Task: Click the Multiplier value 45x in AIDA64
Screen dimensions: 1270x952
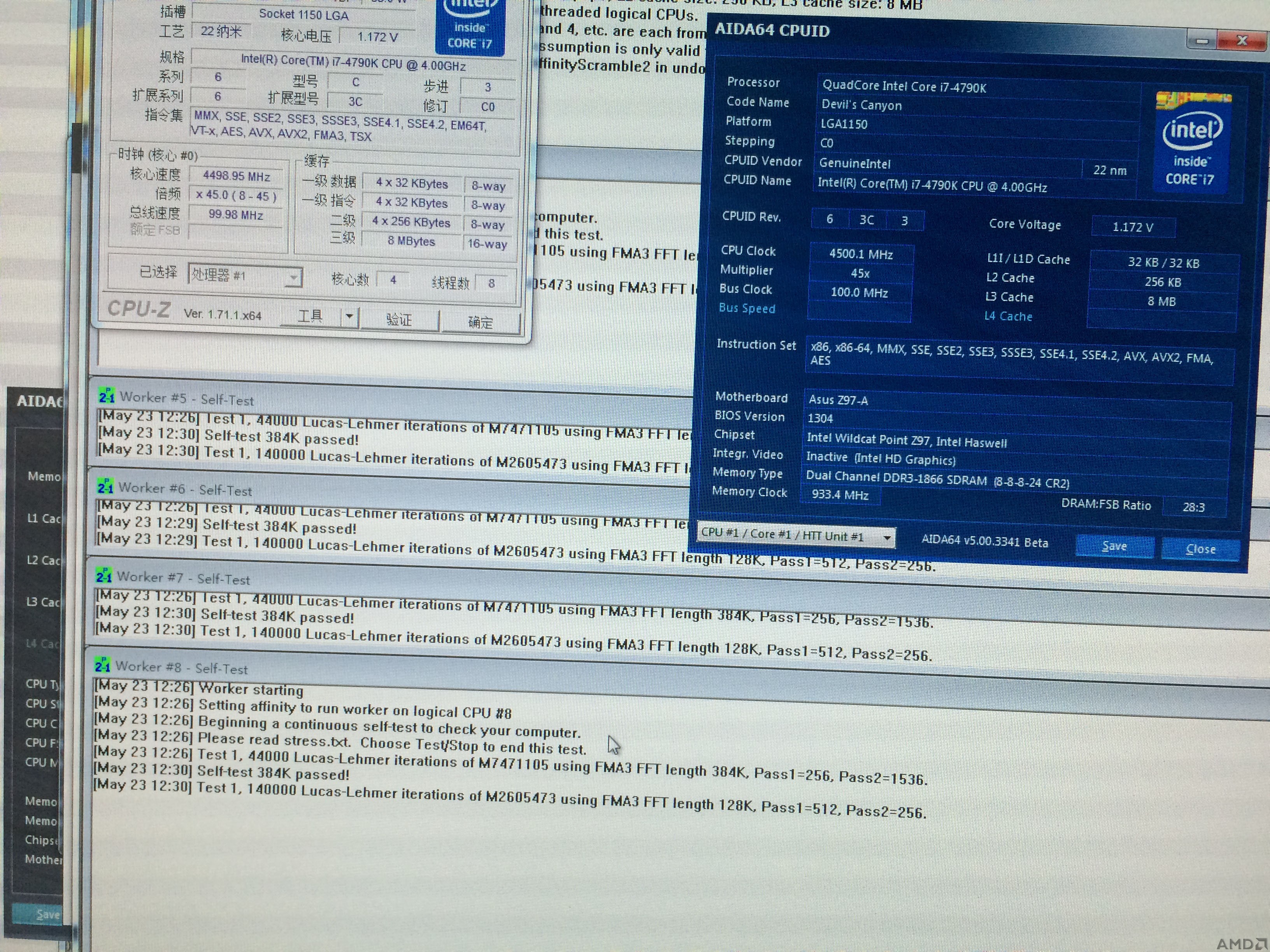Action: tap(860, 274)
